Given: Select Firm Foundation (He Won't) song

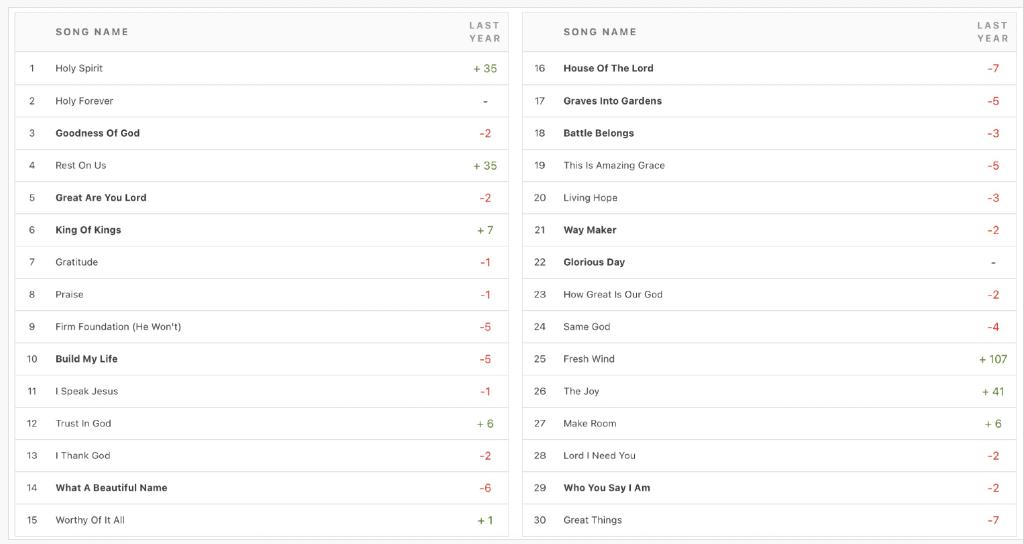Looking at the screenshot, I should [118, 327].
